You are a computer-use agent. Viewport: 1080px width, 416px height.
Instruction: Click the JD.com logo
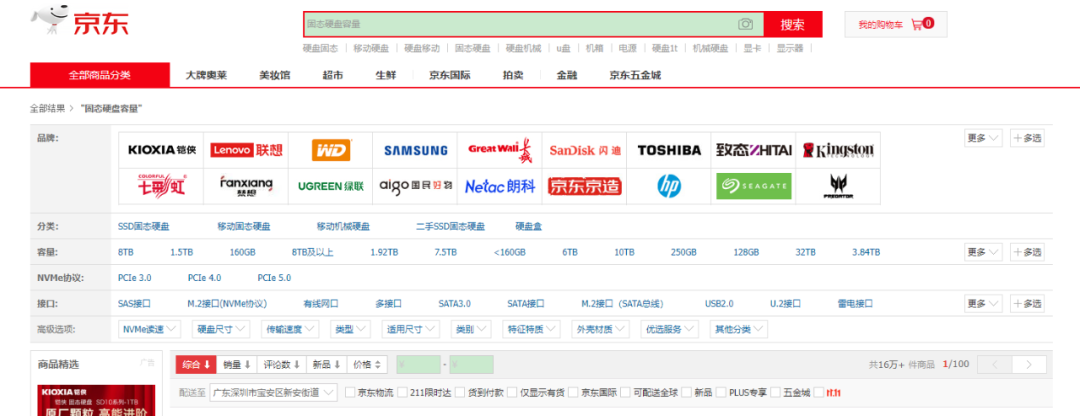tap(79, 22)
